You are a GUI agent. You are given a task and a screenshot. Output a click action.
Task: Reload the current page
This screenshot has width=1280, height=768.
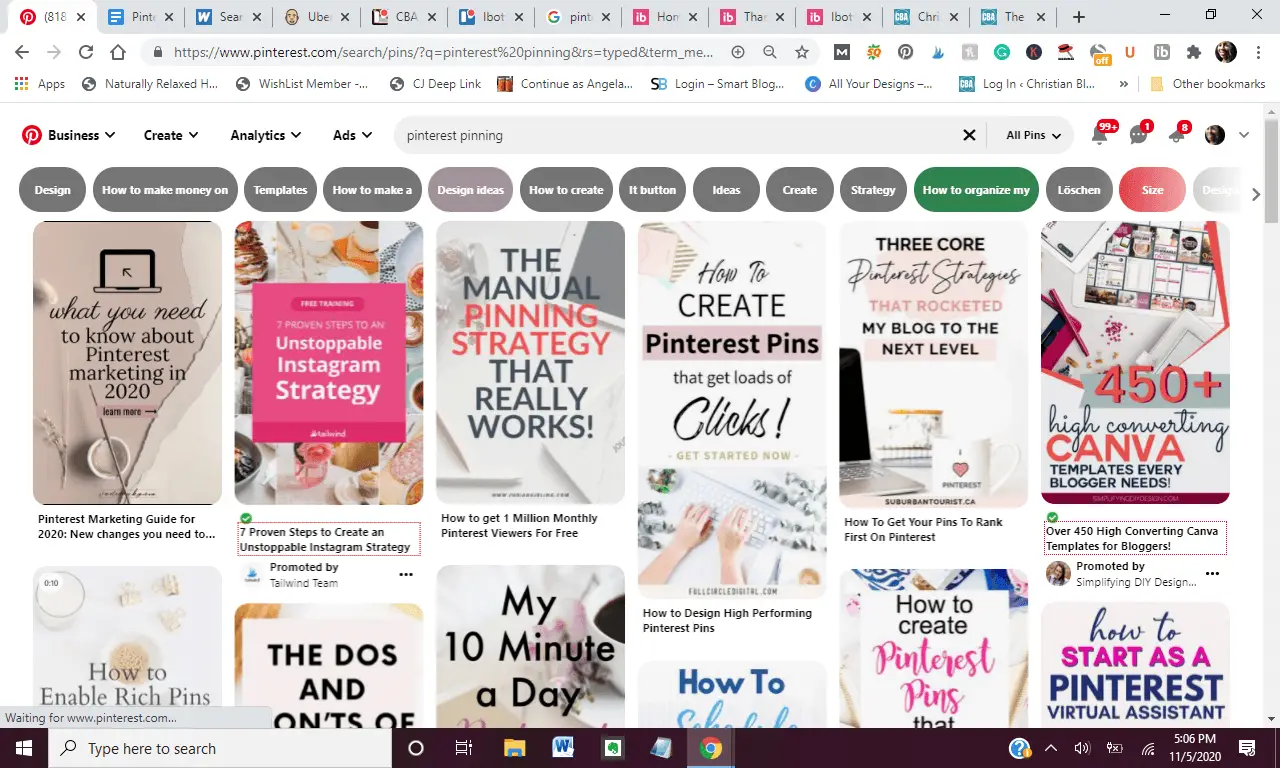(86, 53)
